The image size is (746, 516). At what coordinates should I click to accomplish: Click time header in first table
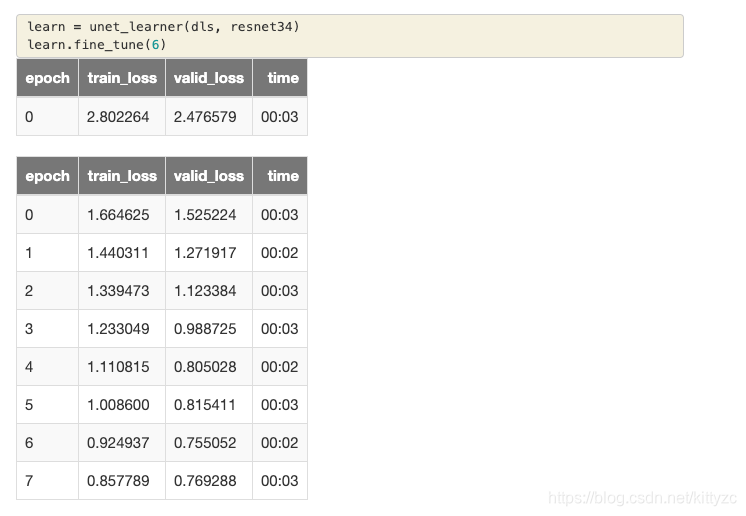pyautogui.click(x=280, y=78)
